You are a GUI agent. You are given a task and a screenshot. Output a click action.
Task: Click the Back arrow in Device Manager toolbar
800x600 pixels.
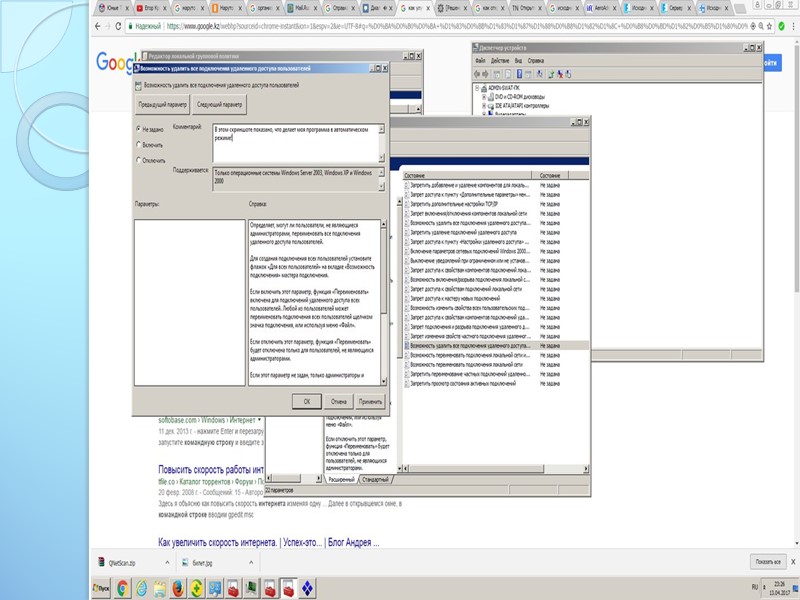pyautogui.click(x=478, y=74)
